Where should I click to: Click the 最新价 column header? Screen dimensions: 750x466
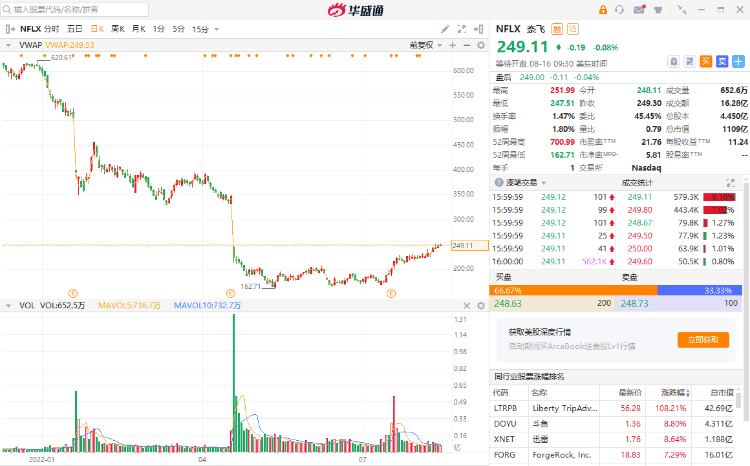pos(629,393)
